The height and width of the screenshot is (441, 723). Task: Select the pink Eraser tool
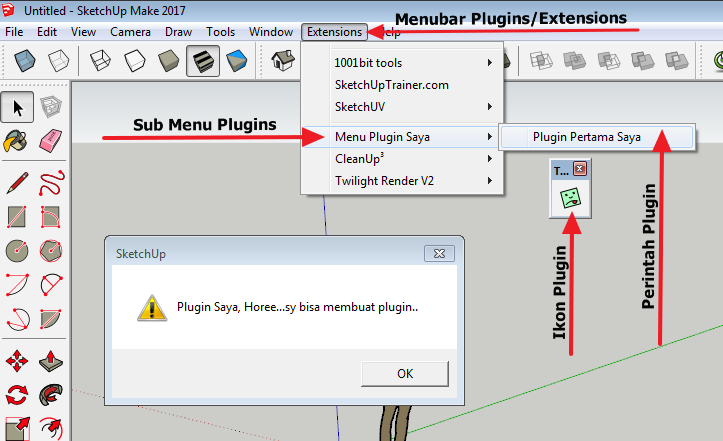pos(50,141)
